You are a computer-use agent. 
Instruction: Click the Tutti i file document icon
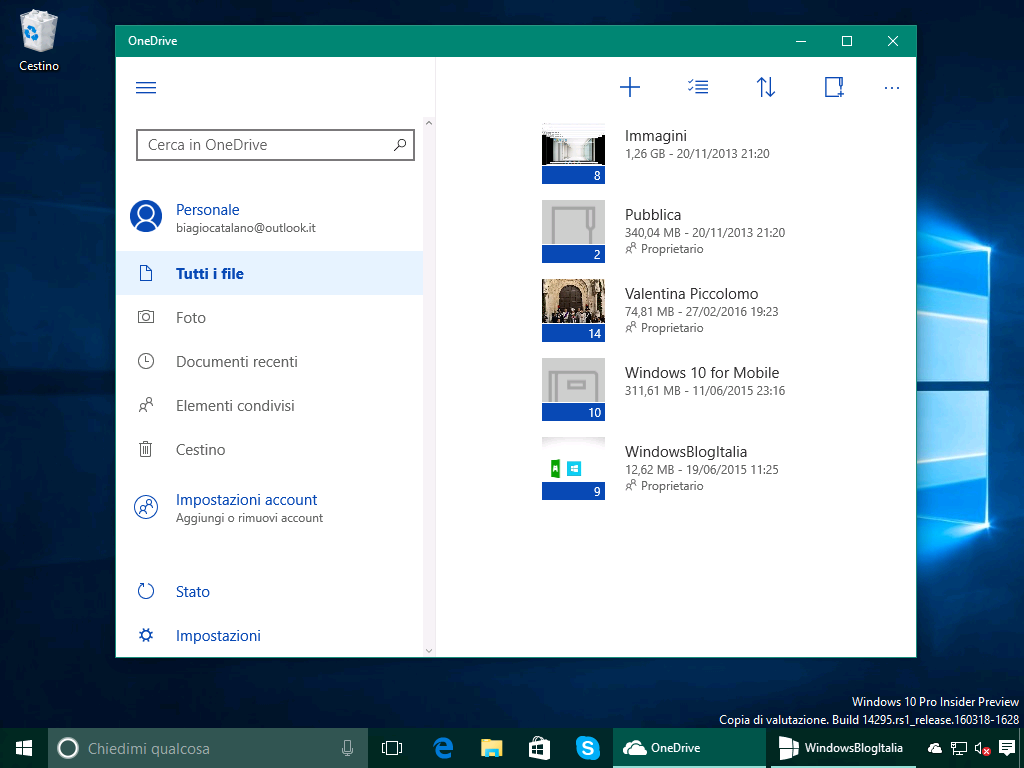coord(146,274)
